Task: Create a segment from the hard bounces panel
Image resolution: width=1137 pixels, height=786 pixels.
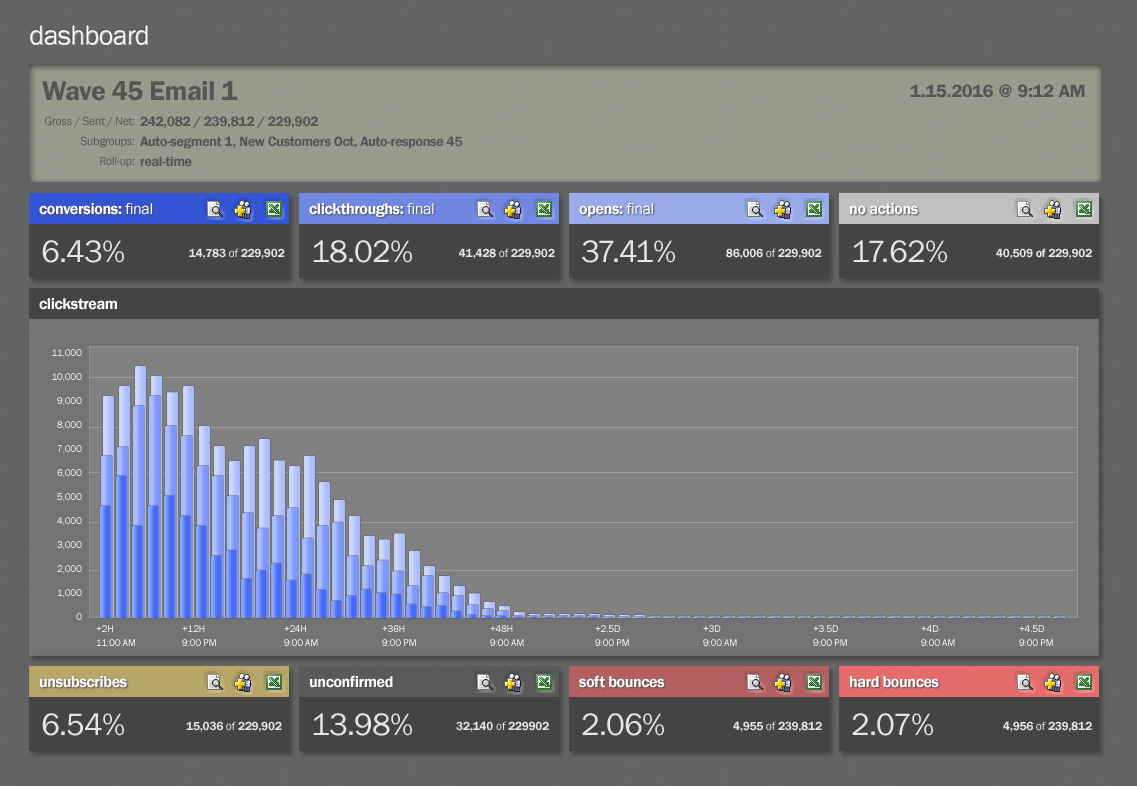Action: 1052,682
